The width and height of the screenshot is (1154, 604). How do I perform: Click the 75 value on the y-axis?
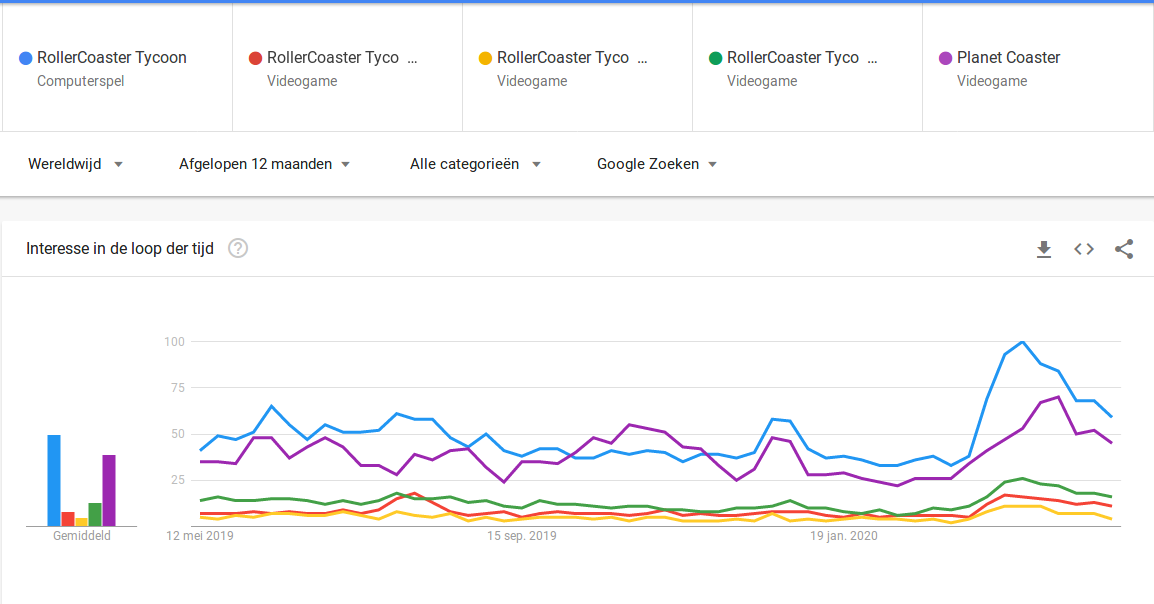point(177,388)
